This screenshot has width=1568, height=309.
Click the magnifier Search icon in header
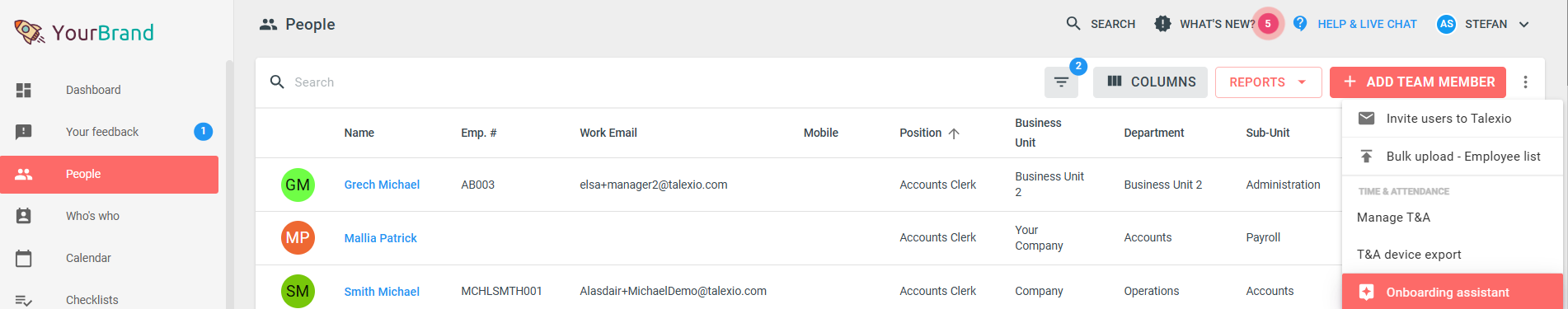click(x=1073, y=24)
